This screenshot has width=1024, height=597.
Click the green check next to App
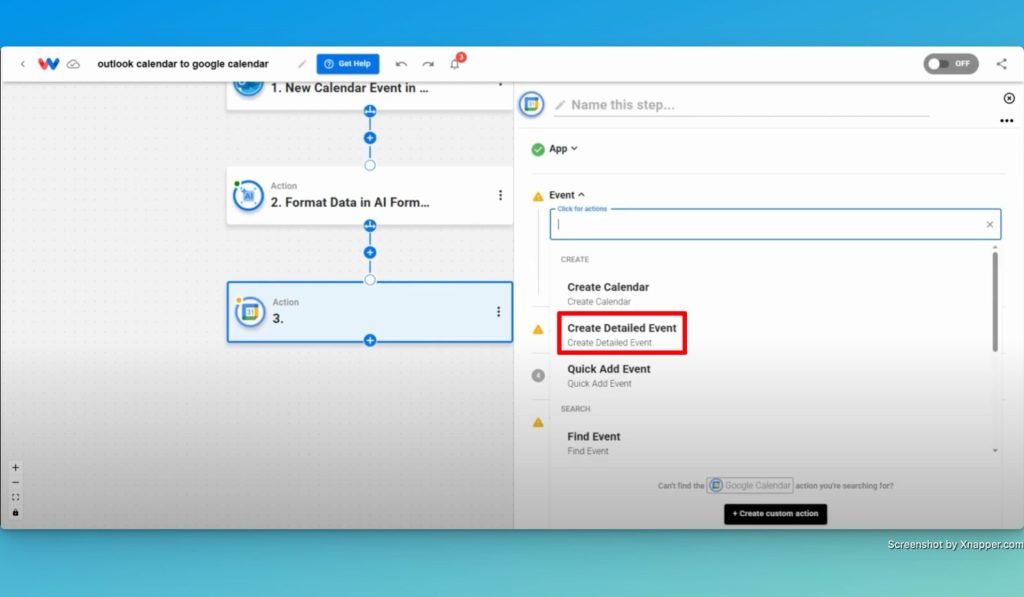coord(538,150)
